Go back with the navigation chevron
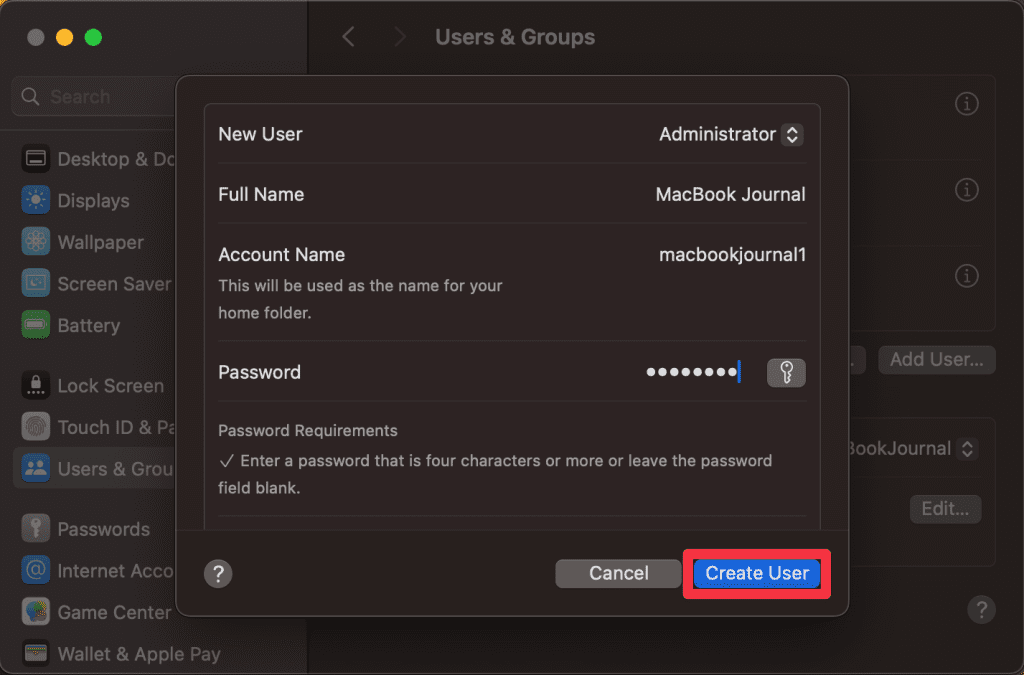Viewport: 1024px width, 675px height. tap(349, 37)
